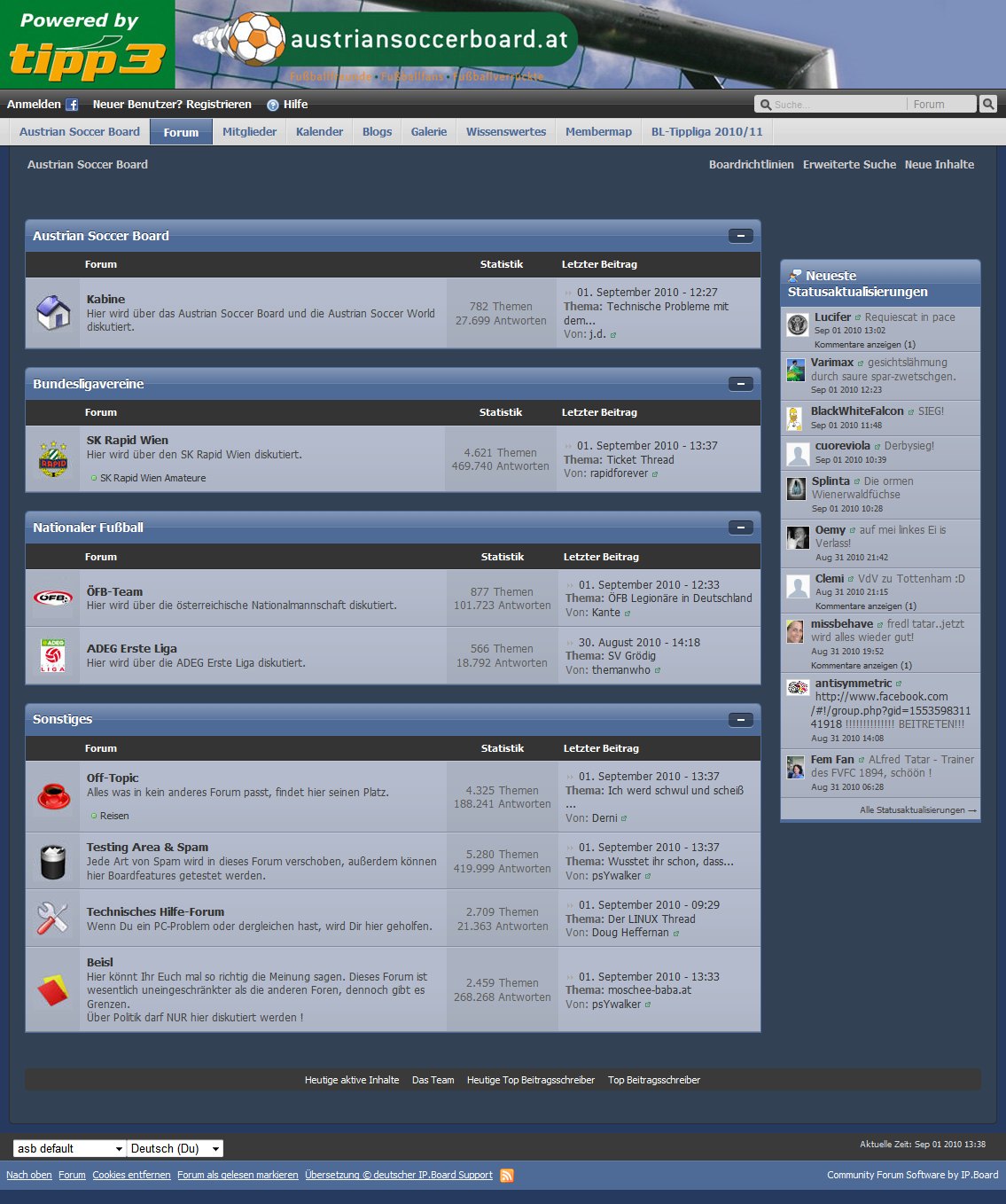
Task: Open Oemy's avatar thumbnail
Action: tap(798, 537)
